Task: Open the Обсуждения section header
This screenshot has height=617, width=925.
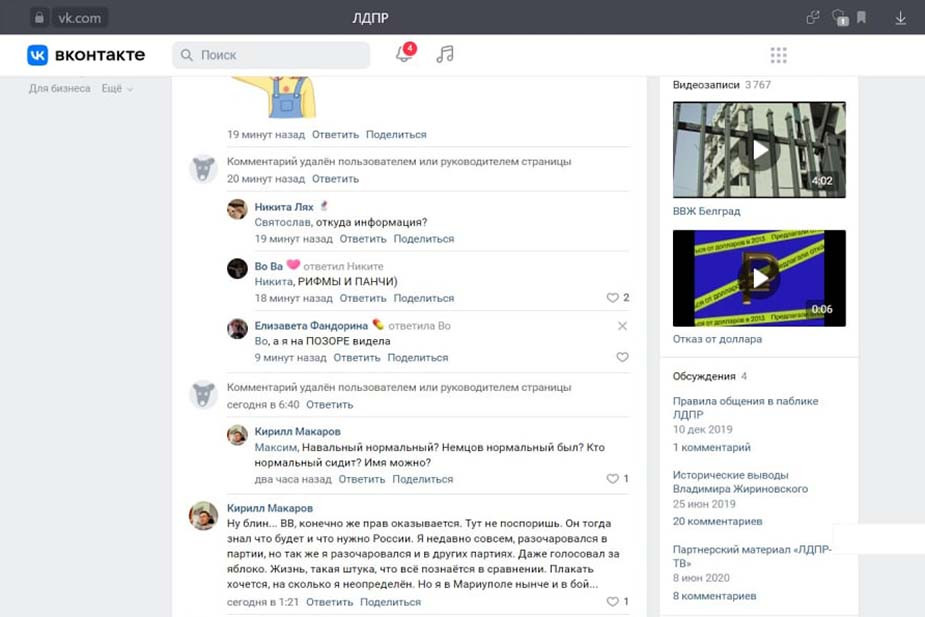Action: tap(704, 376)
